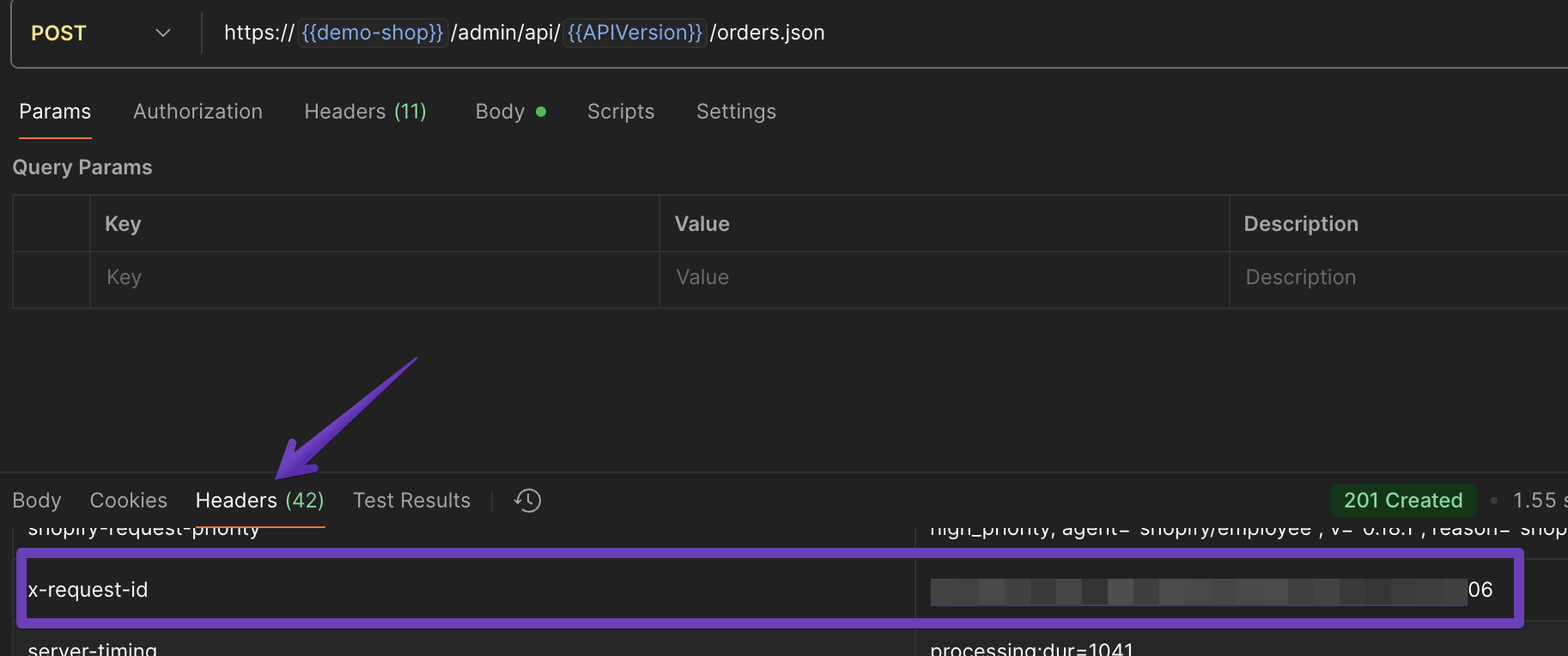Expand the POST method dropdown chevron
1568x656 pixels.
tap(162, 33)
